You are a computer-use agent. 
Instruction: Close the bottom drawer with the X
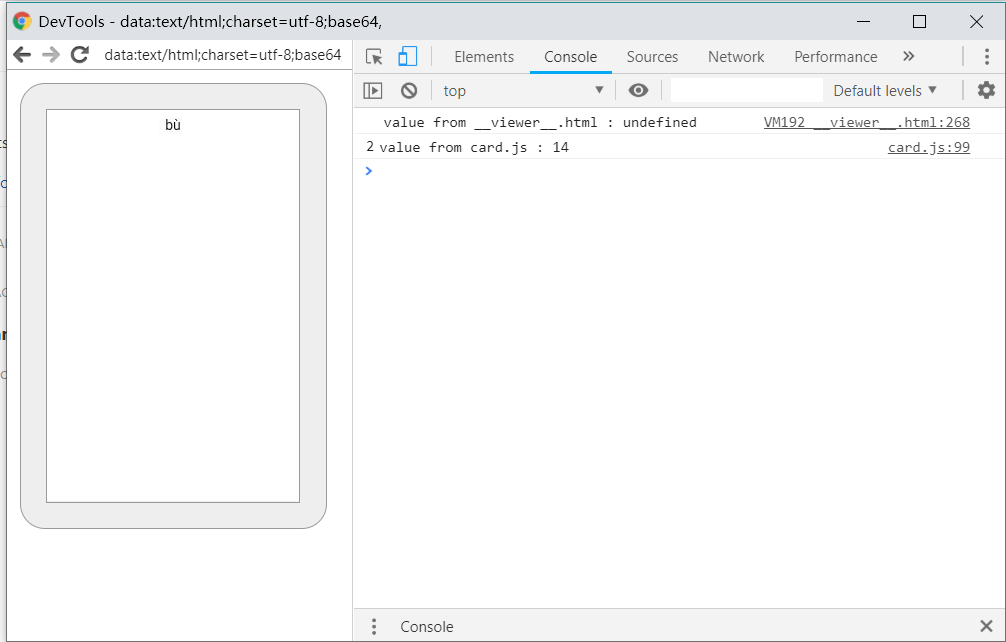[986, 626]
